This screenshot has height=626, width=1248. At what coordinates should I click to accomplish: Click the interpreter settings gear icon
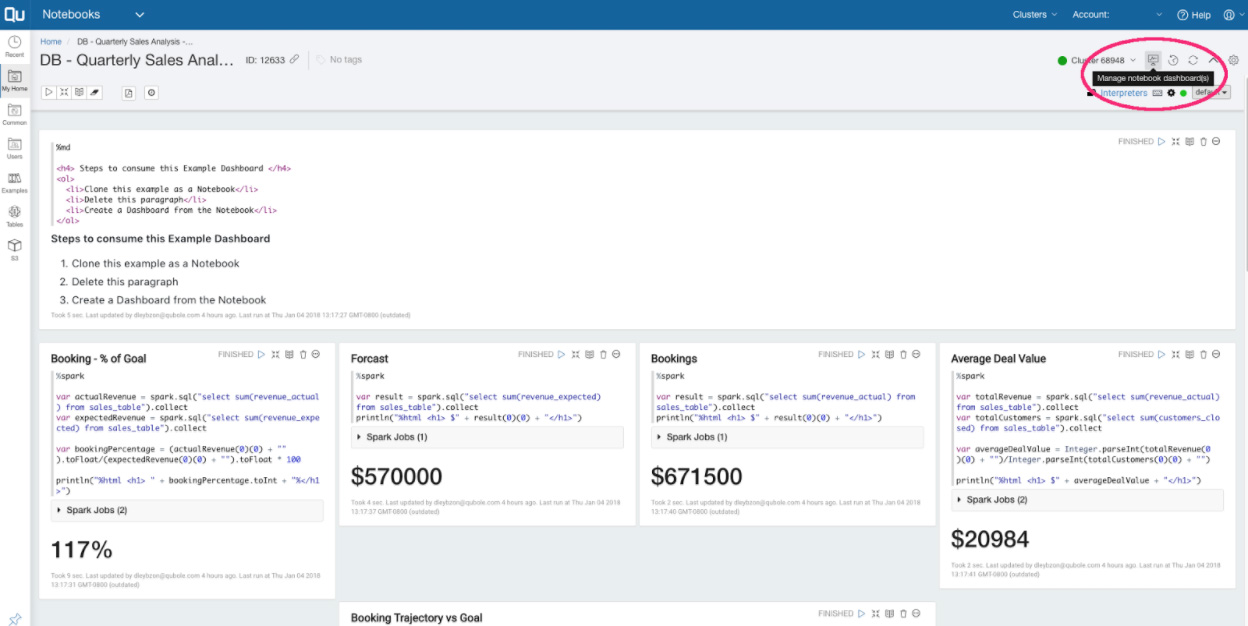pos(1171,93)
